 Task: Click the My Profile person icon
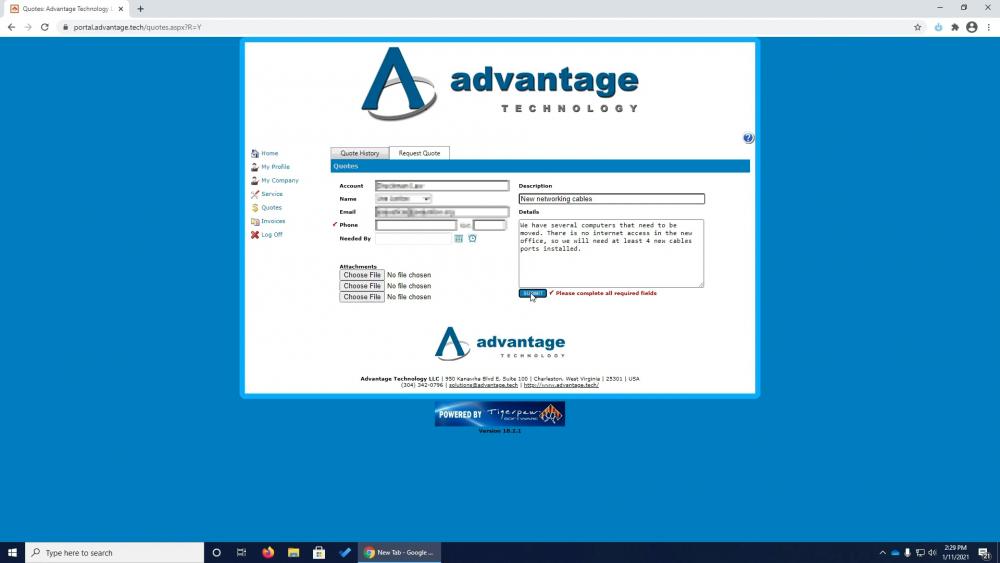tap(254, 167)
